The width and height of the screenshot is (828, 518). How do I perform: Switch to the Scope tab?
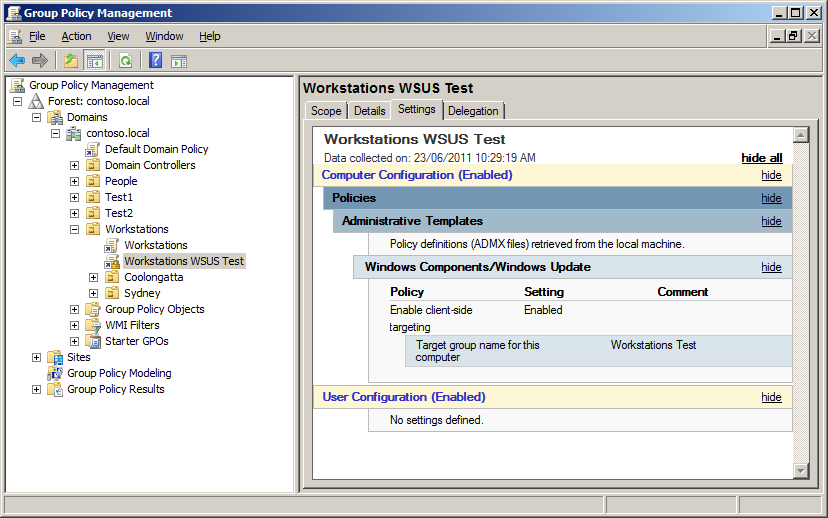coord(326,111)
